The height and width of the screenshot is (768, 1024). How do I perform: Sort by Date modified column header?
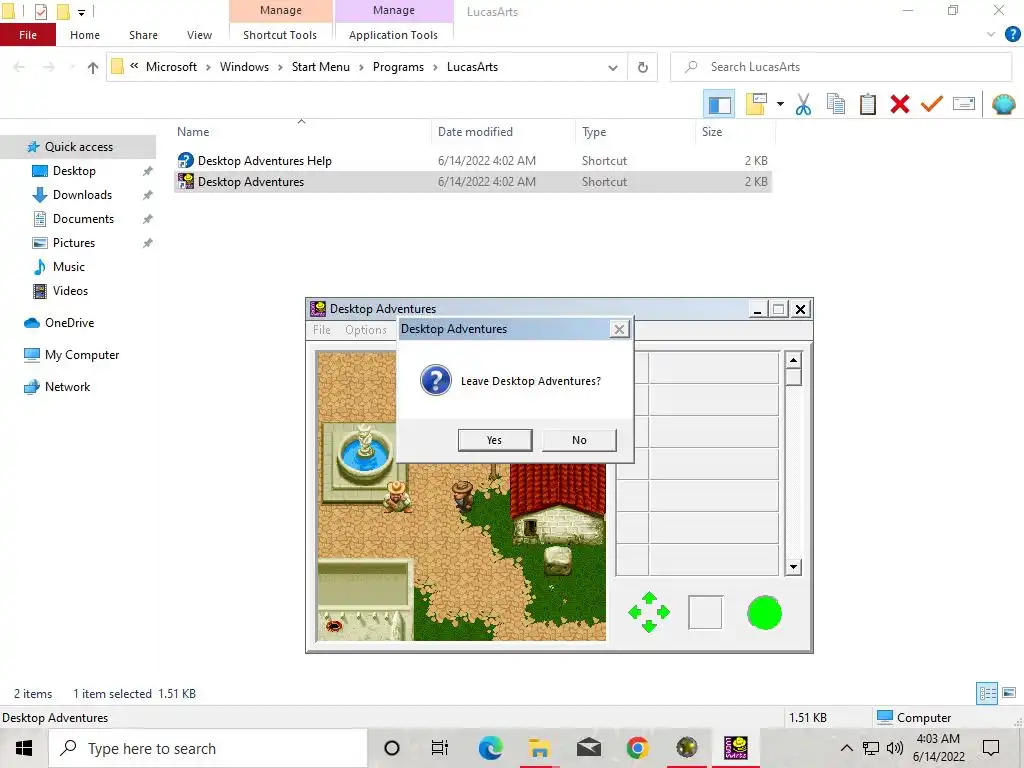[475, 132]
